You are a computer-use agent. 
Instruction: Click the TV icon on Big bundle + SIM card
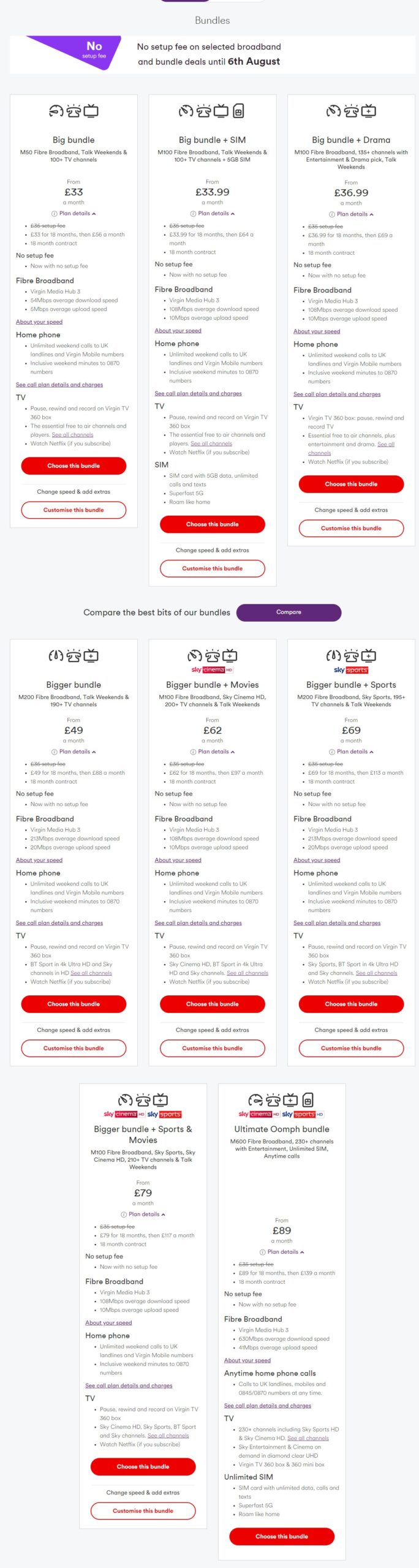click(x=221, y=111)
